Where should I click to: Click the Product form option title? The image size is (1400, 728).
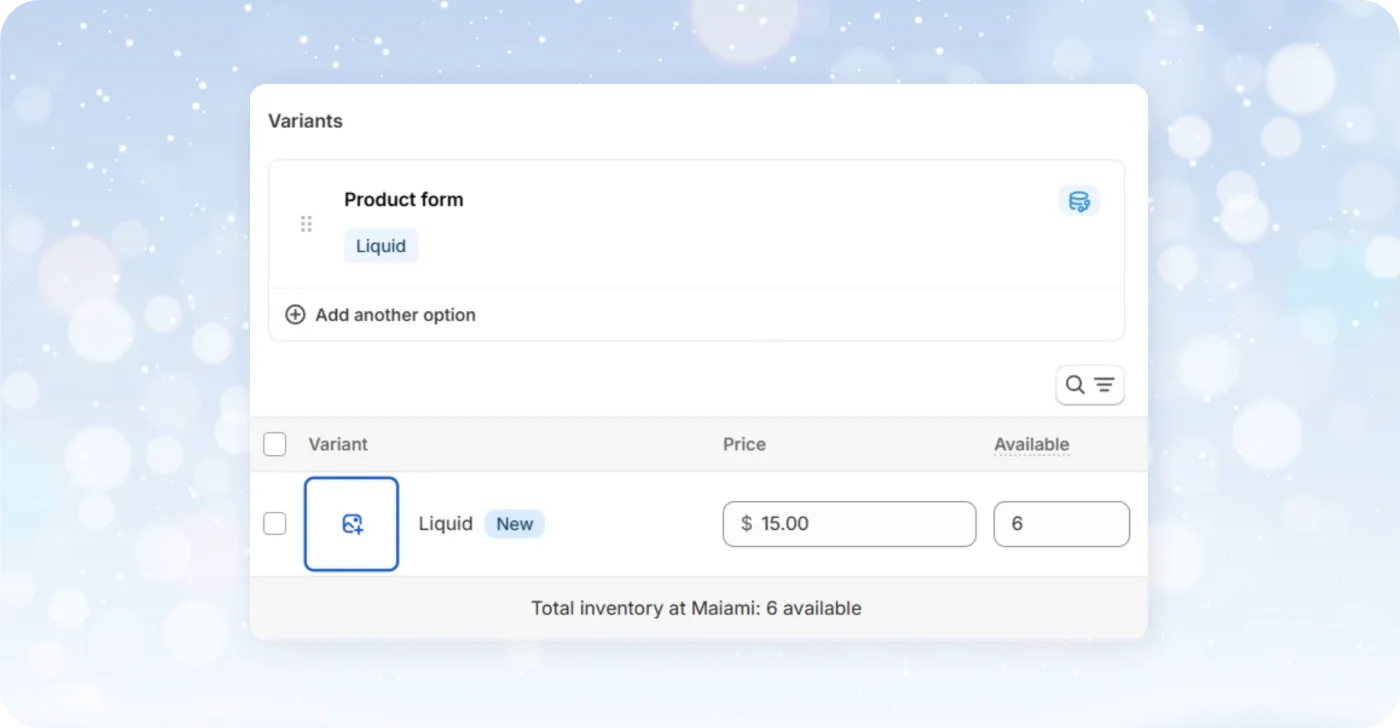pos(404,199)
